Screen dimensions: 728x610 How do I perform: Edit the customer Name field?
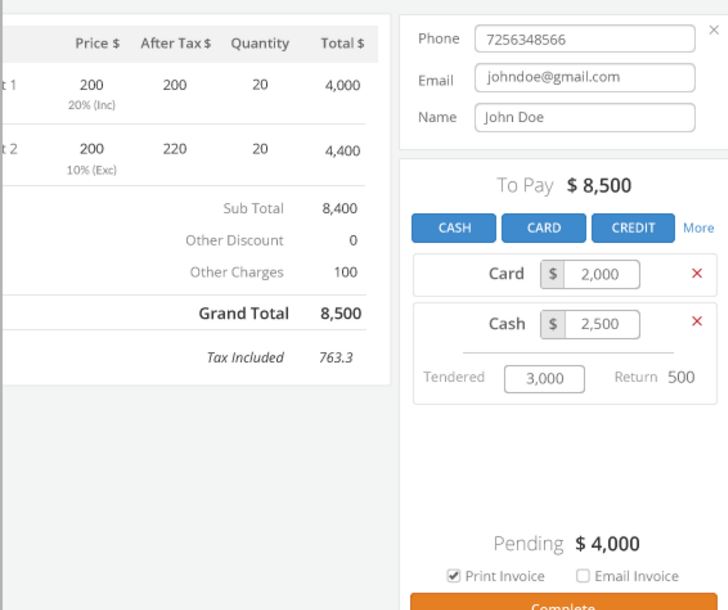584,117
